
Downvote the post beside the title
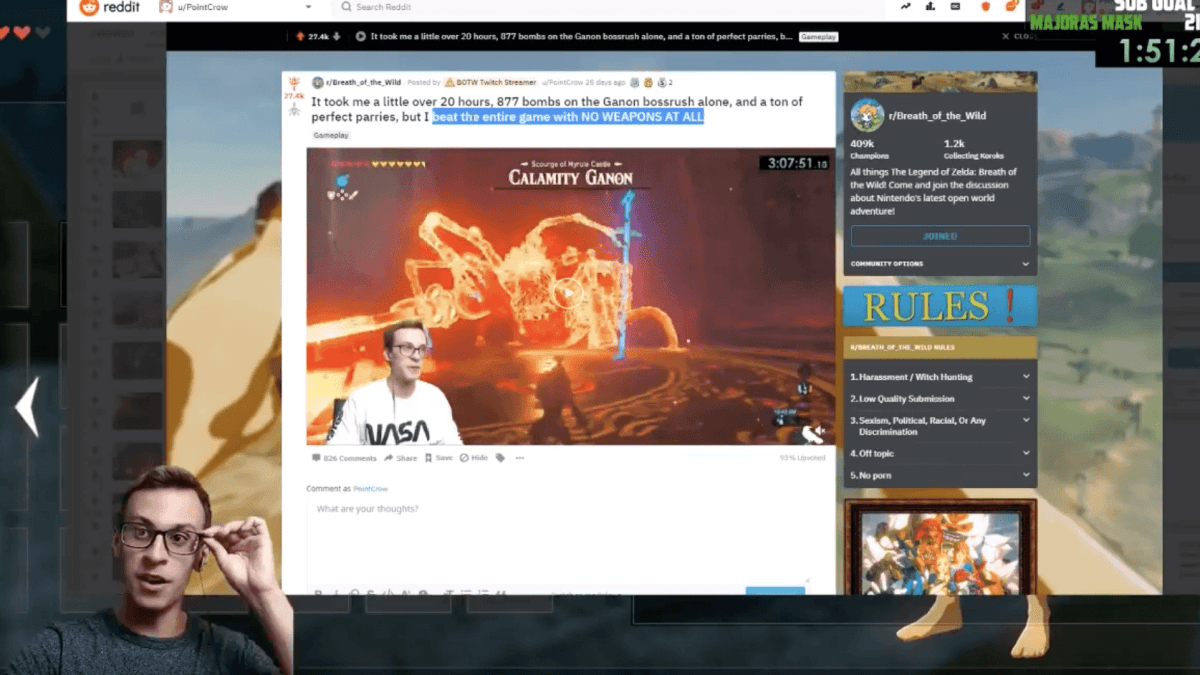tap(294, 109)
